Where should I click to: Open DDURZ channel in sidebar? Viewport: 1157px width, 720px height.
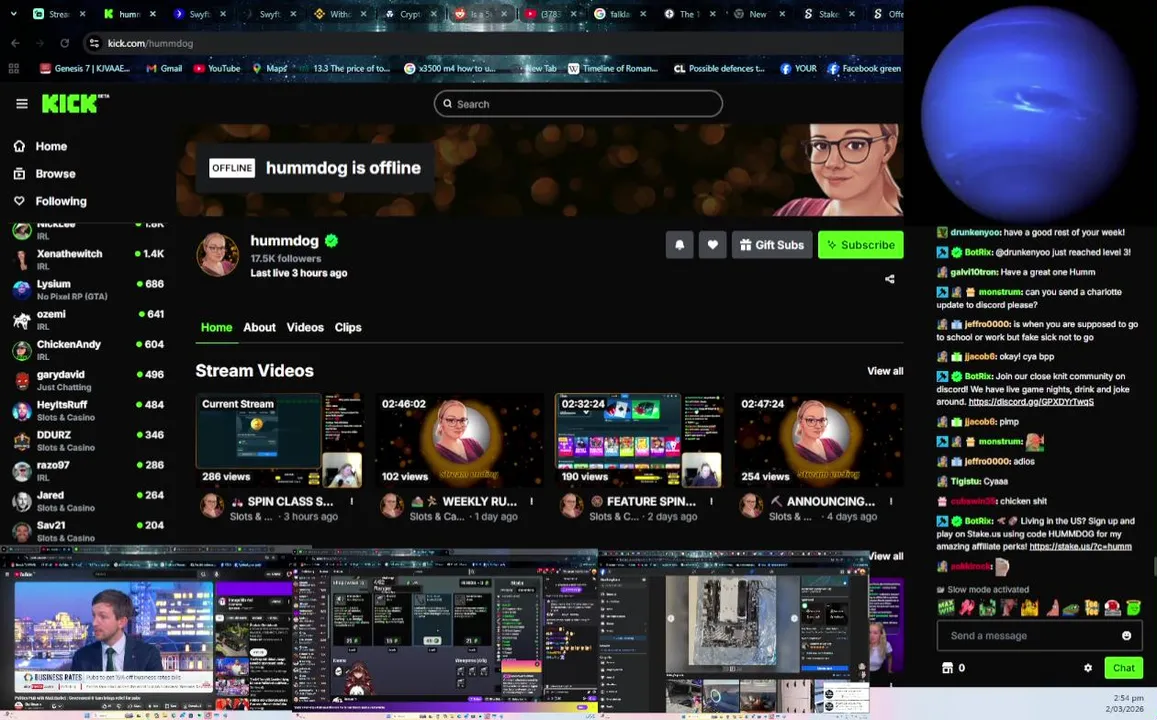[x=89, y=440]
